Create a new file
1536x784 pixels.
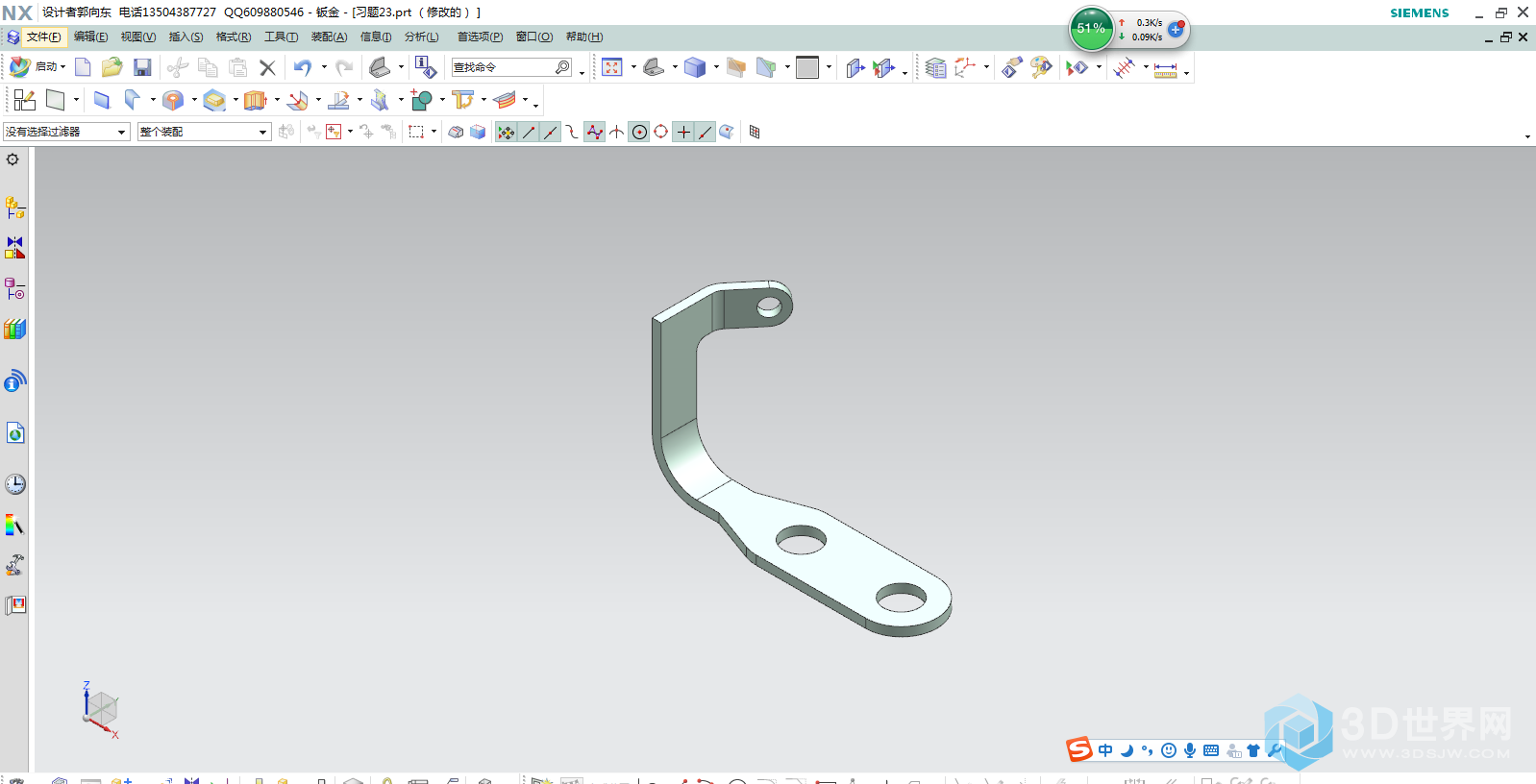tap(83, 67)
